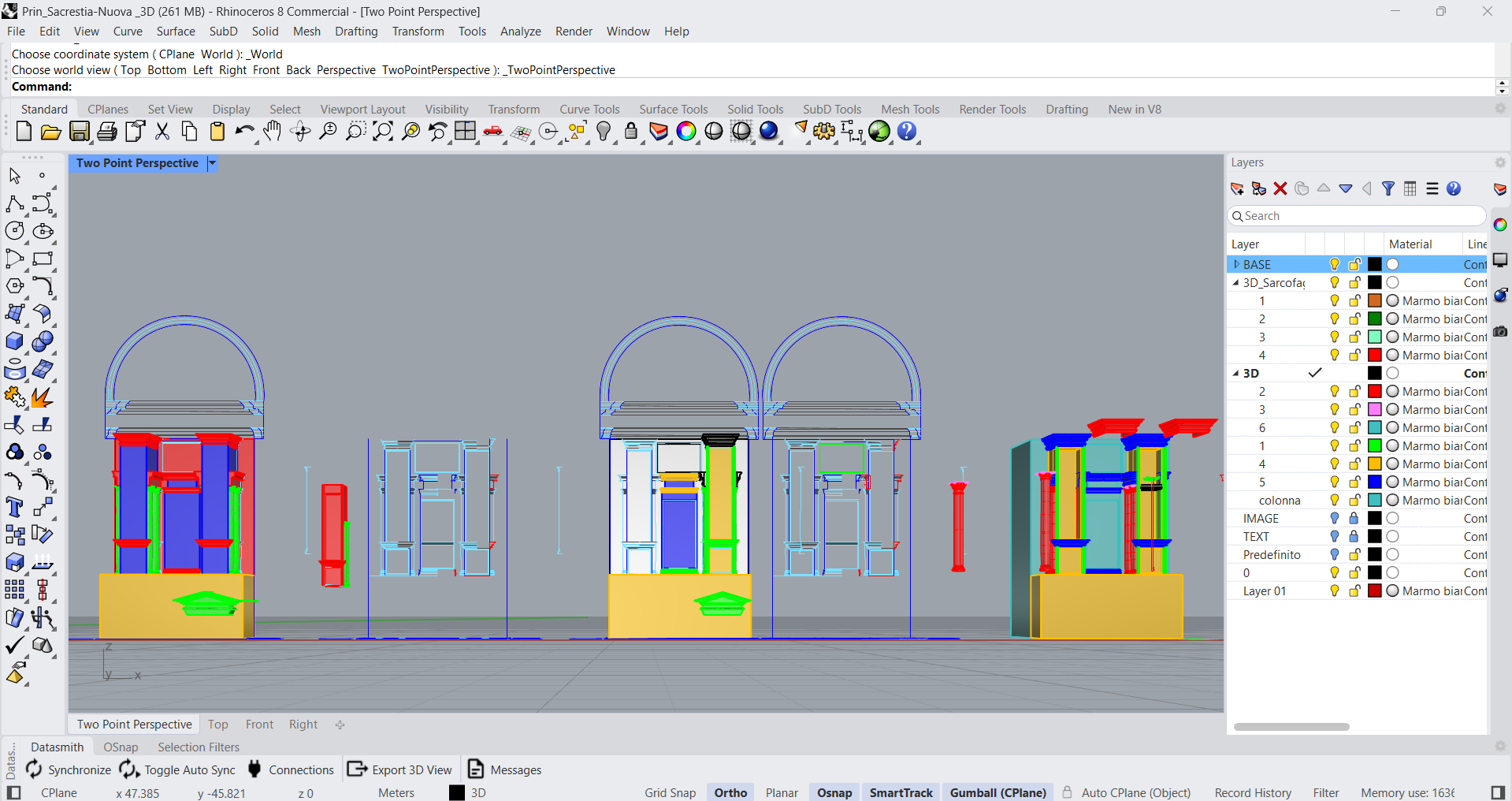This screenshot has width=1512, height=801.
Task: Open the Surface menu
Action: pyautogui.click(x=175, y=32)
